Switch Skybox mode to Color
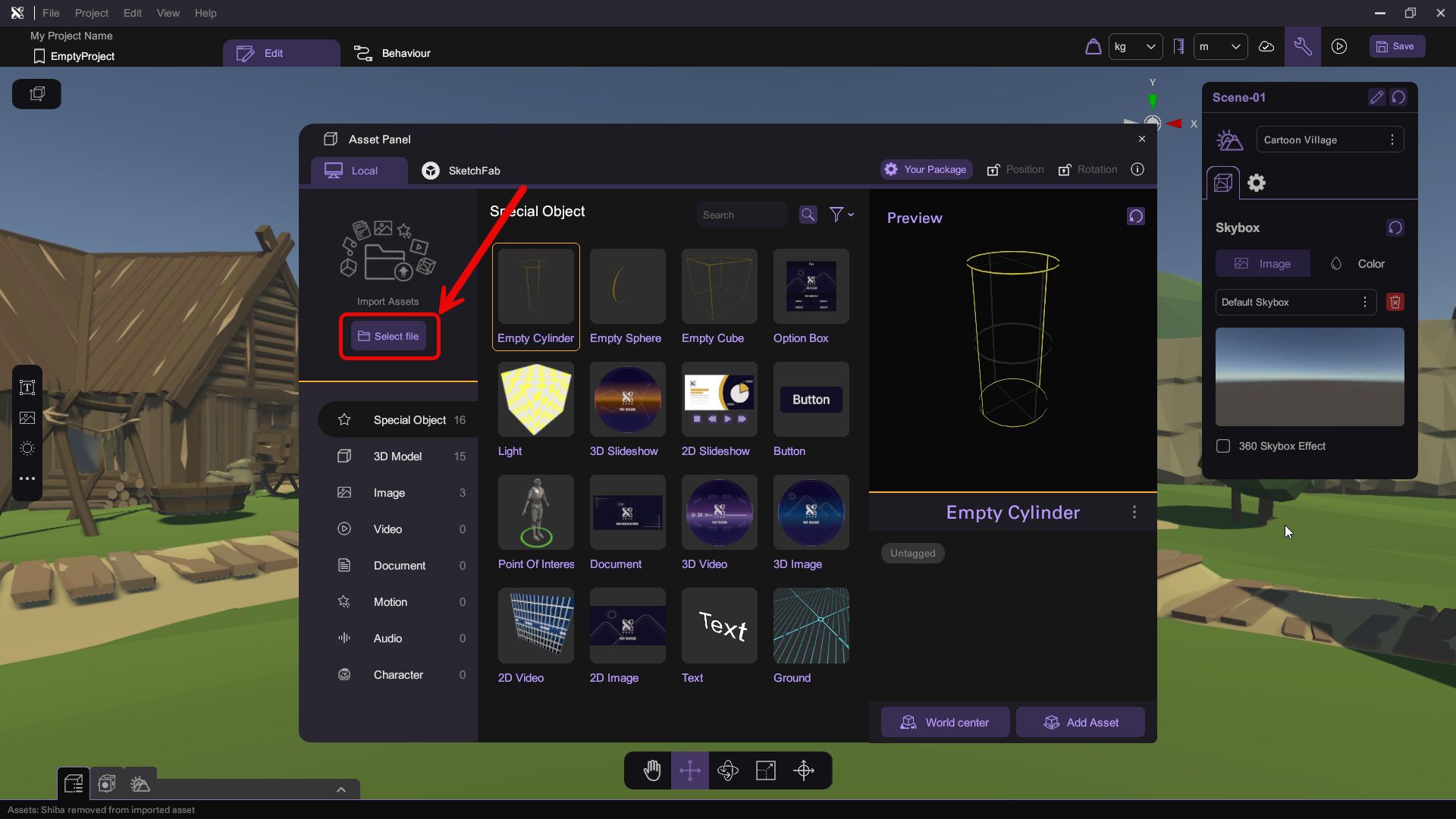The height and width of the screenshot is (819, 1456). tap(1357, 263)
